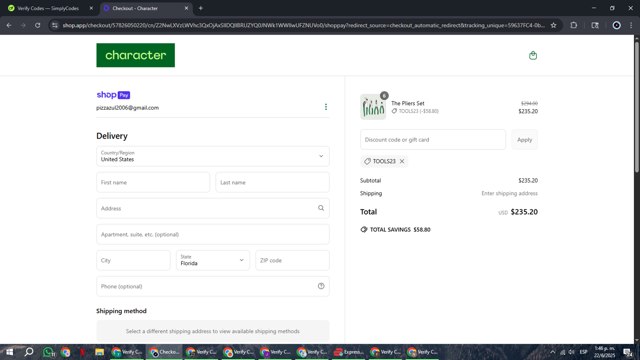Click the Shop Pay logo

click(113, 95)
